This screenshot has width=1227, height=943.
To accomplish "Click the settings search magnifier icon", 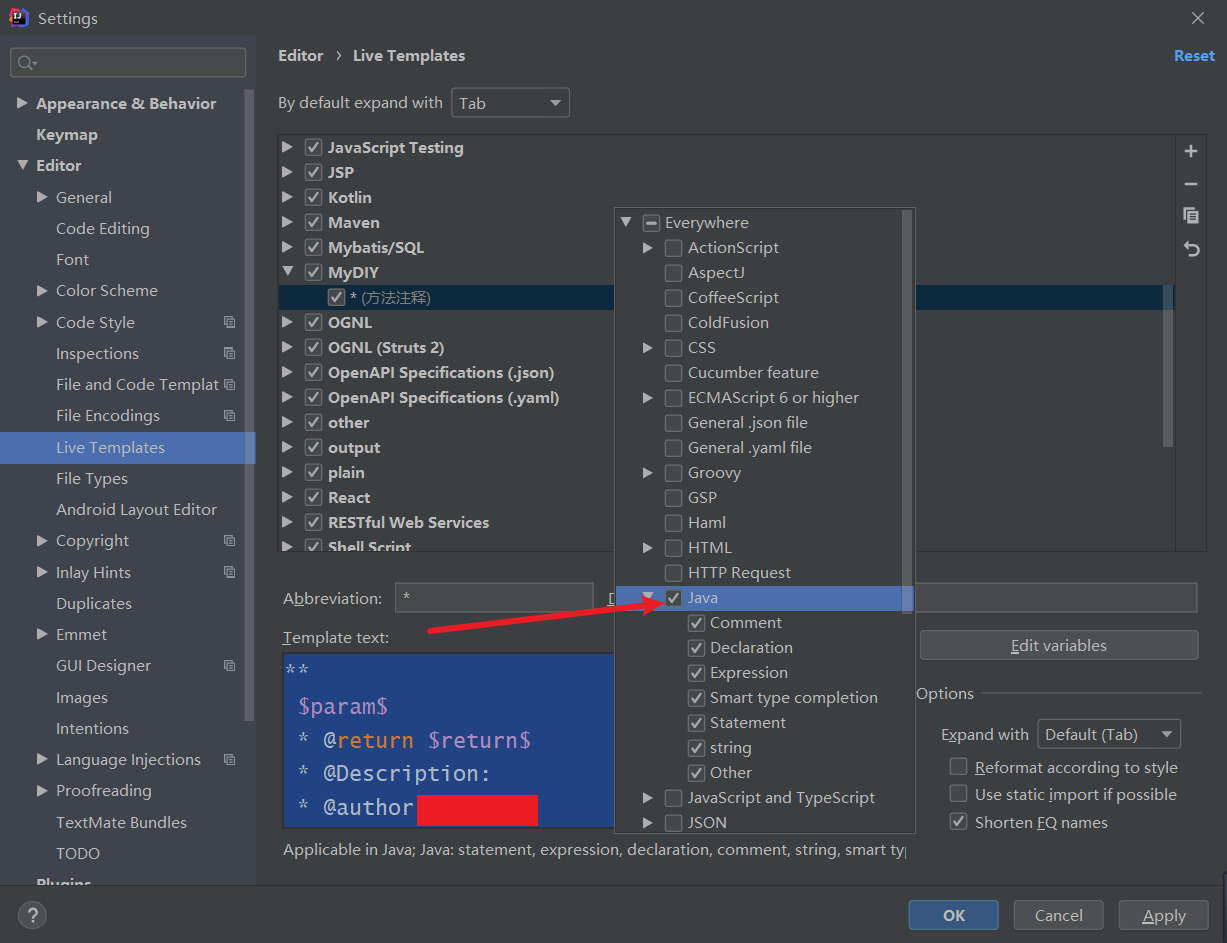I will coord(26,63).
